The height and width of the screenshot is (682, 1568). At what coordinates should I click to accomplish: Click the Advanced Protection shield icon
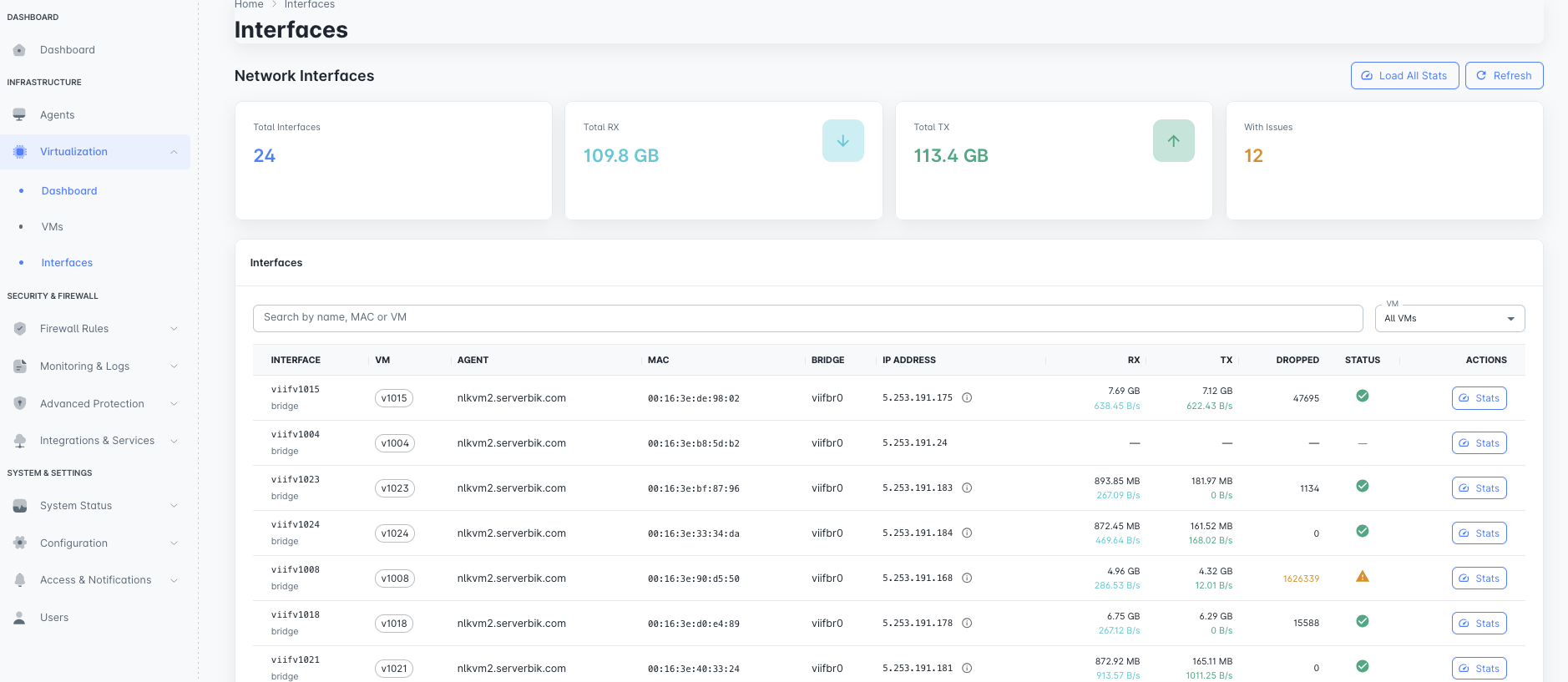pyautogui.click(x=19, y=404)
